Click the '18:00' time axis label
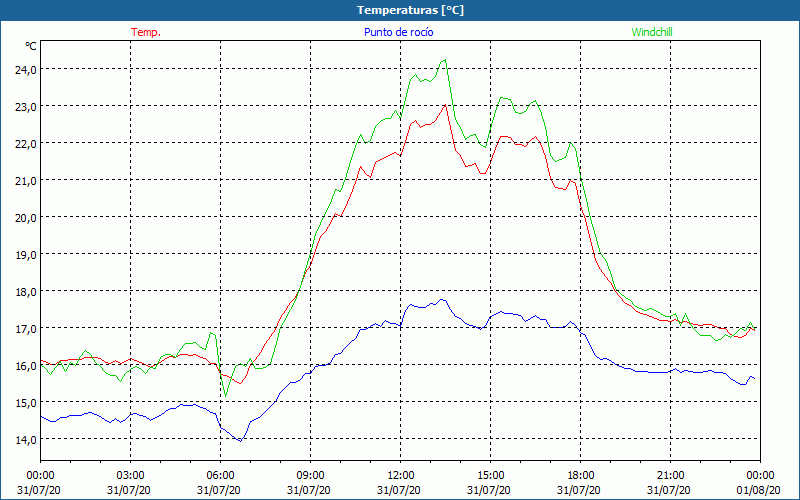Screen dimensions: 800x500 tap(581, 476)
